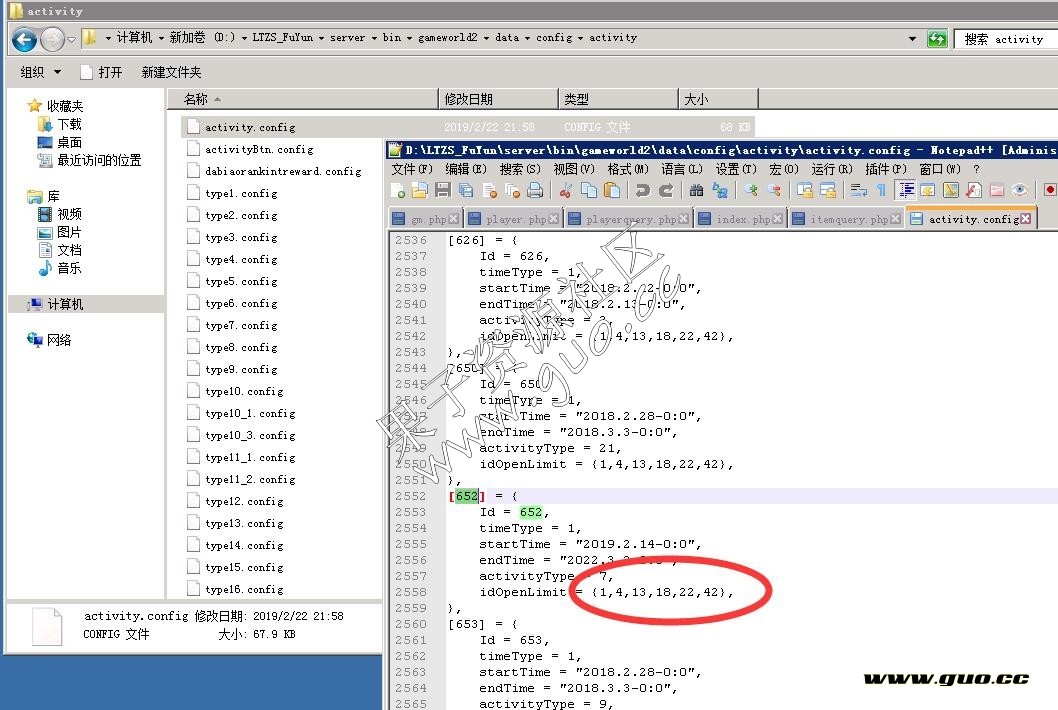The height and width of the screenshot is (710, 1058).
Task: Click the Paste clipboard icon in Notepad++ toolbar
Action: pyautogui.click(x=612, y=191)
